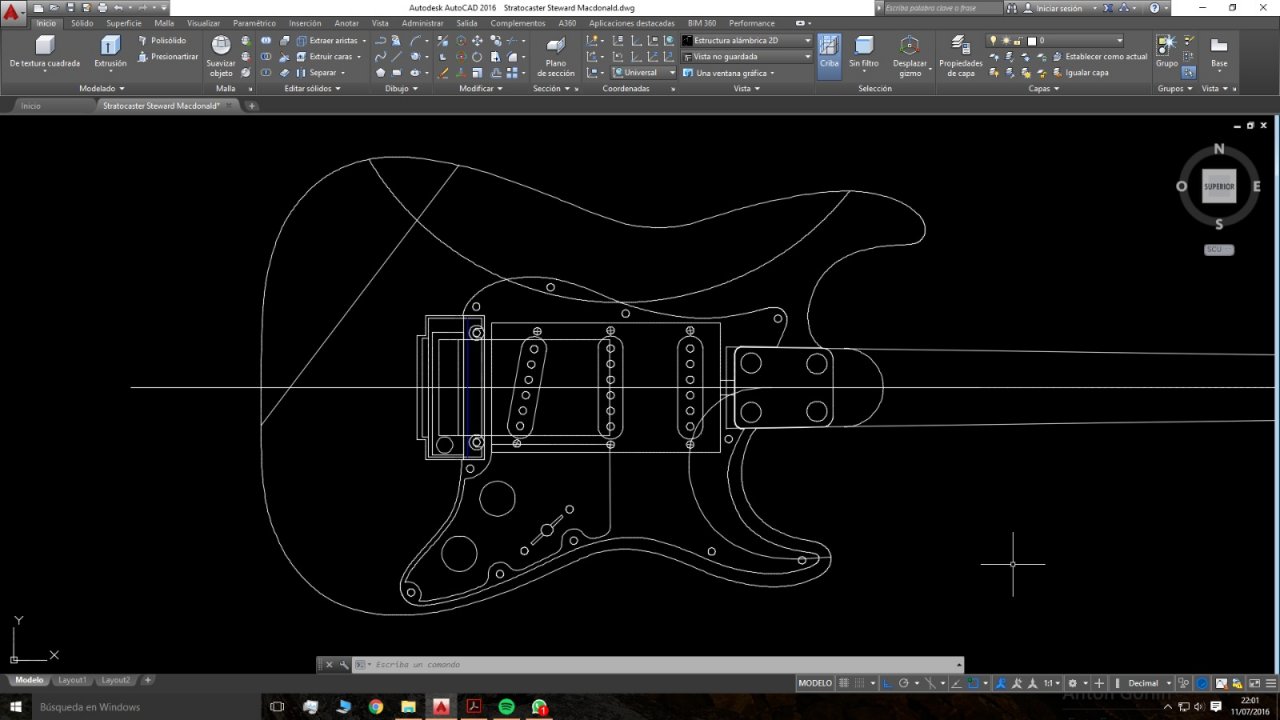Click the command line input field
Viewport: 1280px width, 720px height.
click(661, 665)
